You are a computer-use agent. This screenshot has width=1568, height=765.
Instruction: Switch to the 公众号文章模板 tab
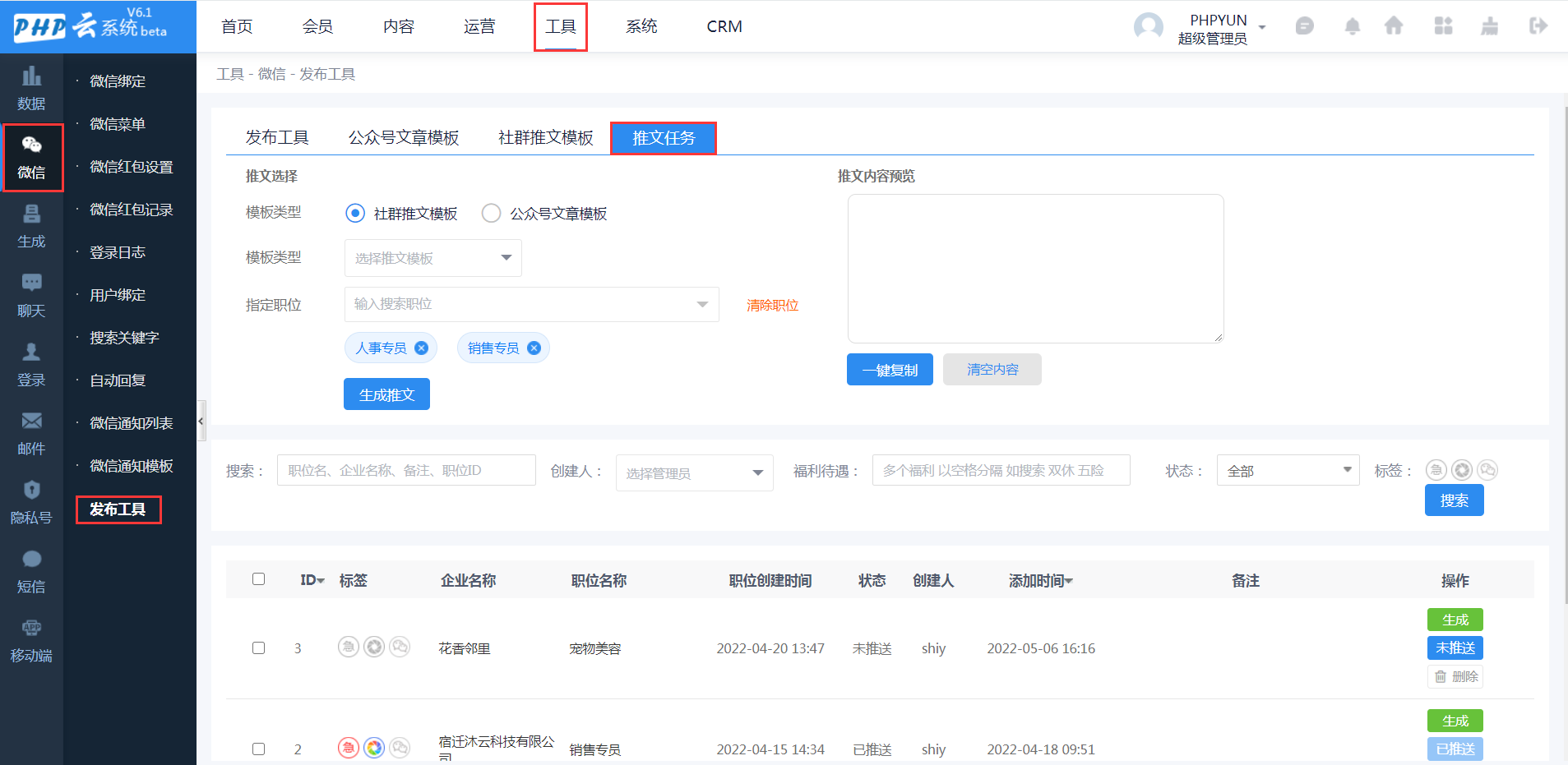coord(404,137)
